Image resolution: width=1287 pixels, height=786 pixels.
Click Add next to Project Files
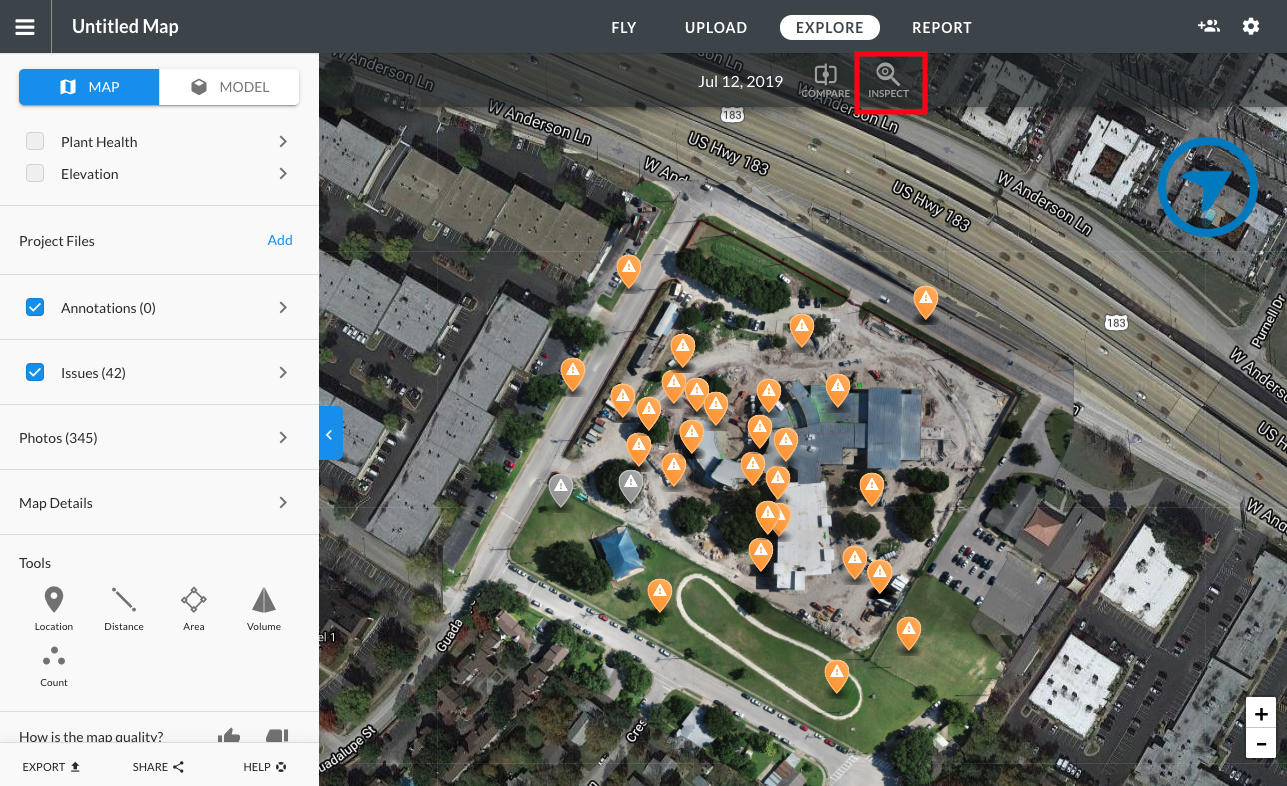280,240
